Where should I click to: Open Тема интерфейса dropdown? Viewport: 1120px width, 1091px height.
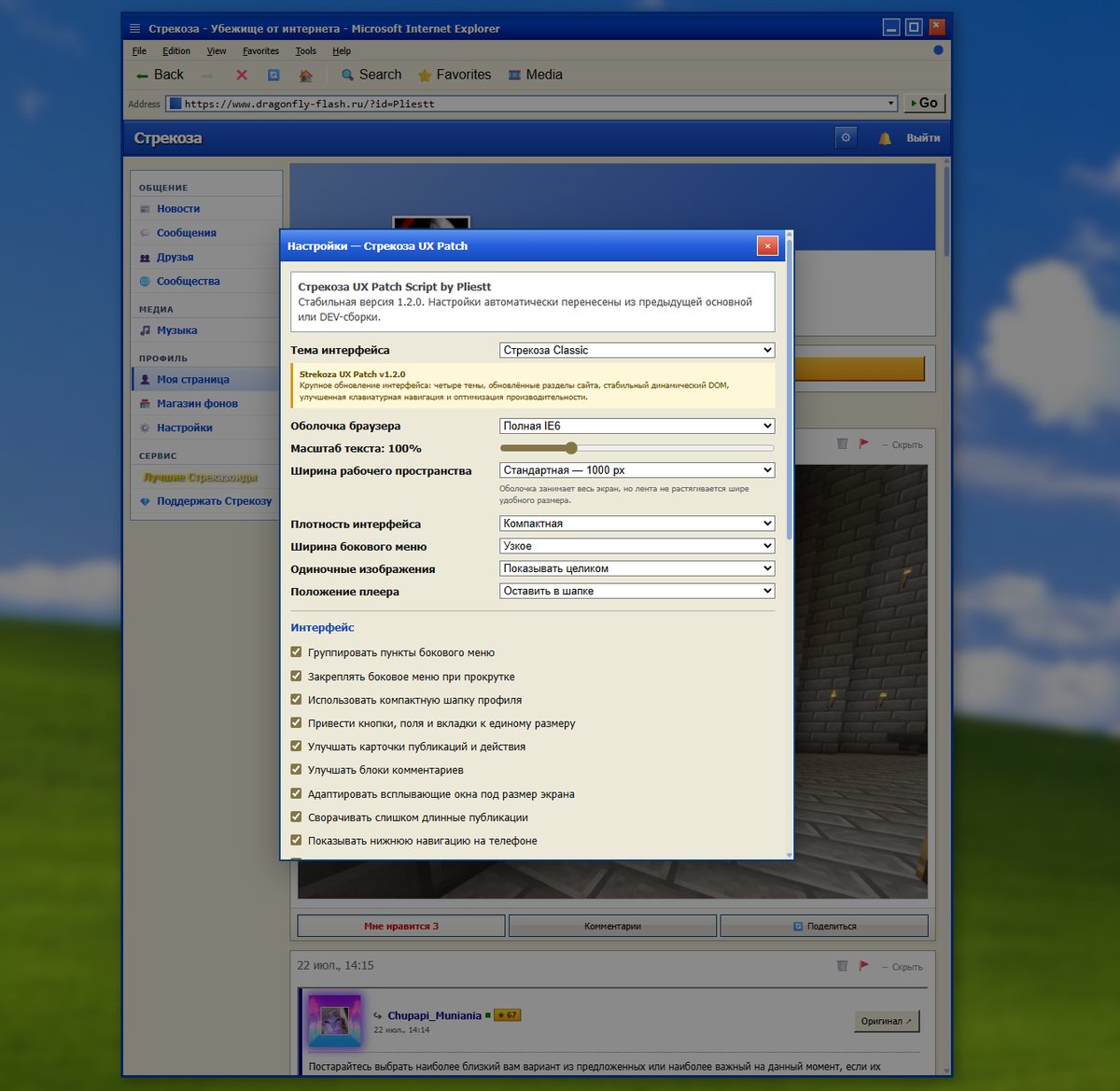[637, 351]
